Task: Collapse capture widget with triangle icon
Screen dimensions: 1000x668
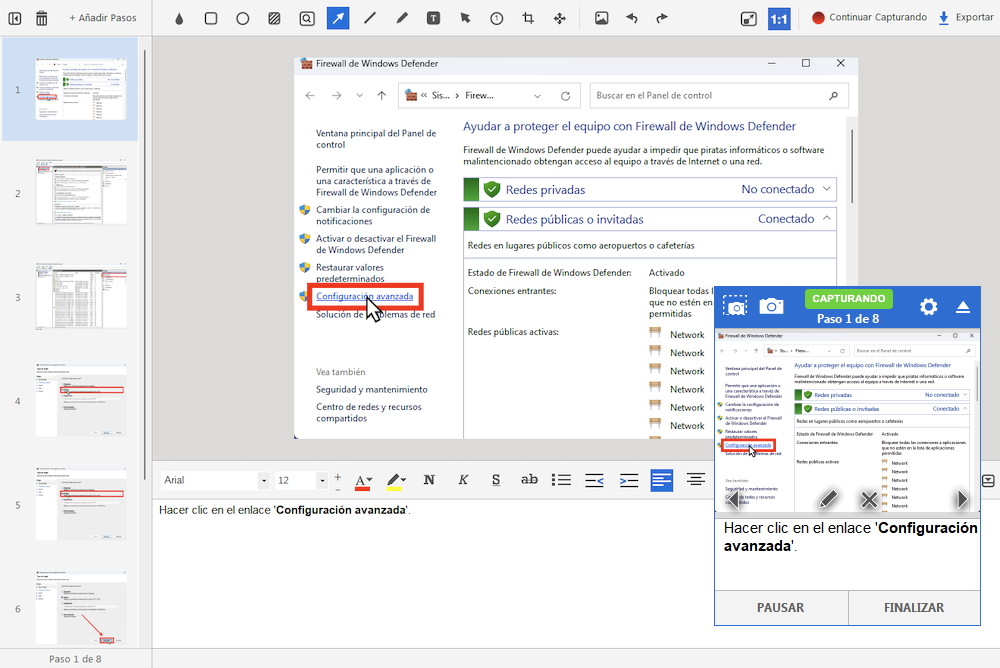Action: tap(963, 307)
